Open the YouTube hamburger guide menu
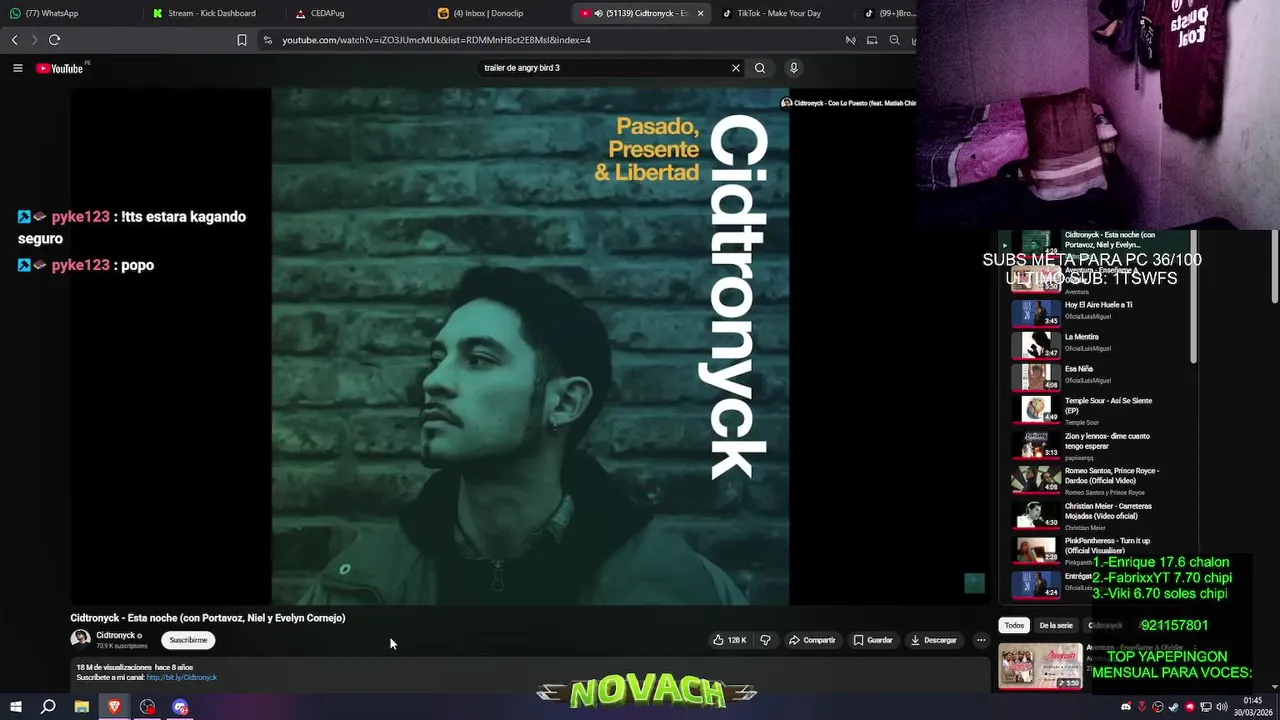 point(17,68)
